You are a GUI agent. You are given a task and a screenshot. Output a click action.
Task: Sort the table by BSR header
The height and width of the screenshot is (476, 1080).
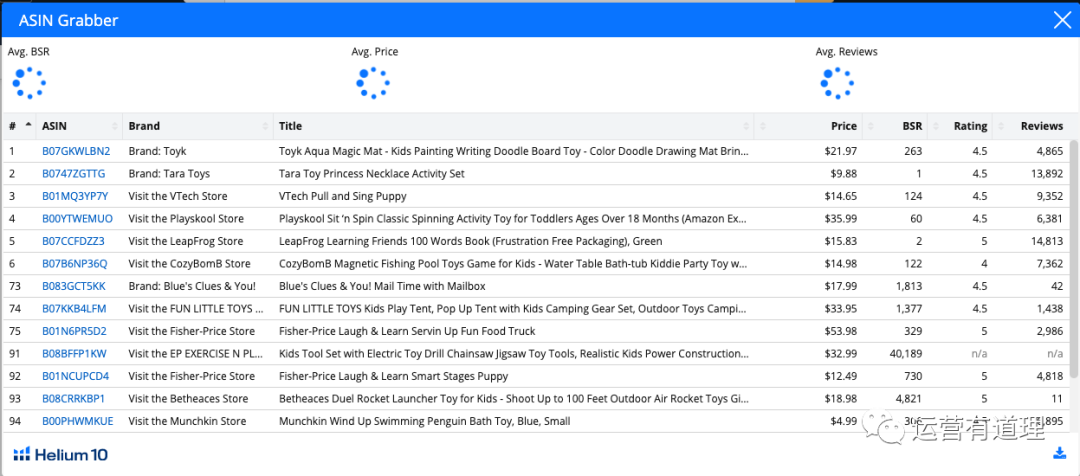click(911, 127)
